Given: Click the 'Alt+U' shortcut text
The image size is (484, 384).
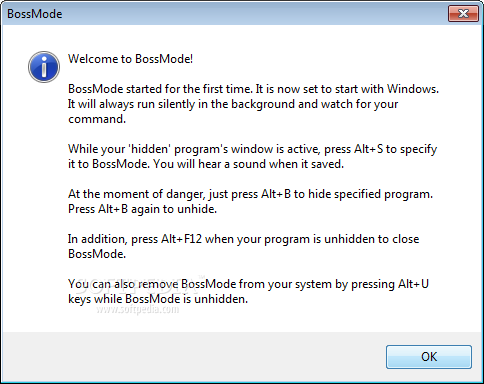Looking at the screenshot, I should tap(413, 284).
